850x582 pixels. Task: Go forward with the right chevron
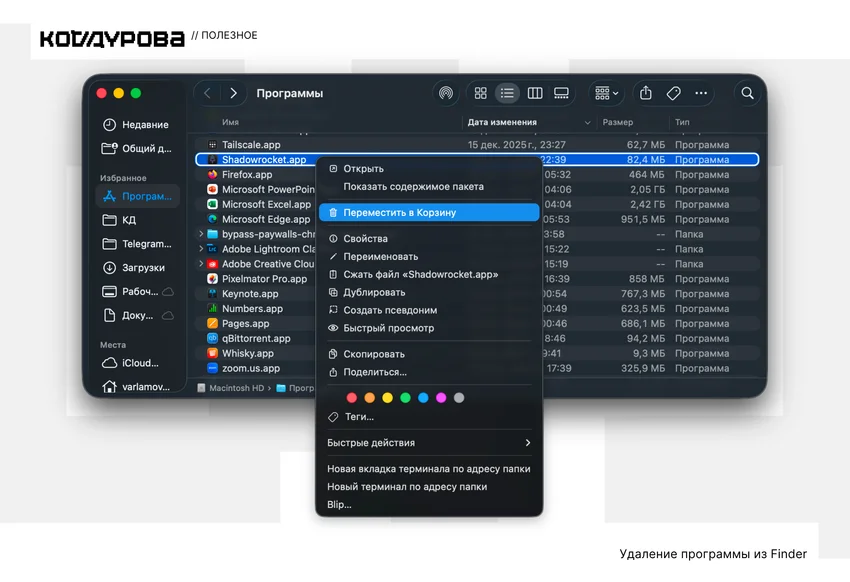pyautogui.click(x=234, y=93)
